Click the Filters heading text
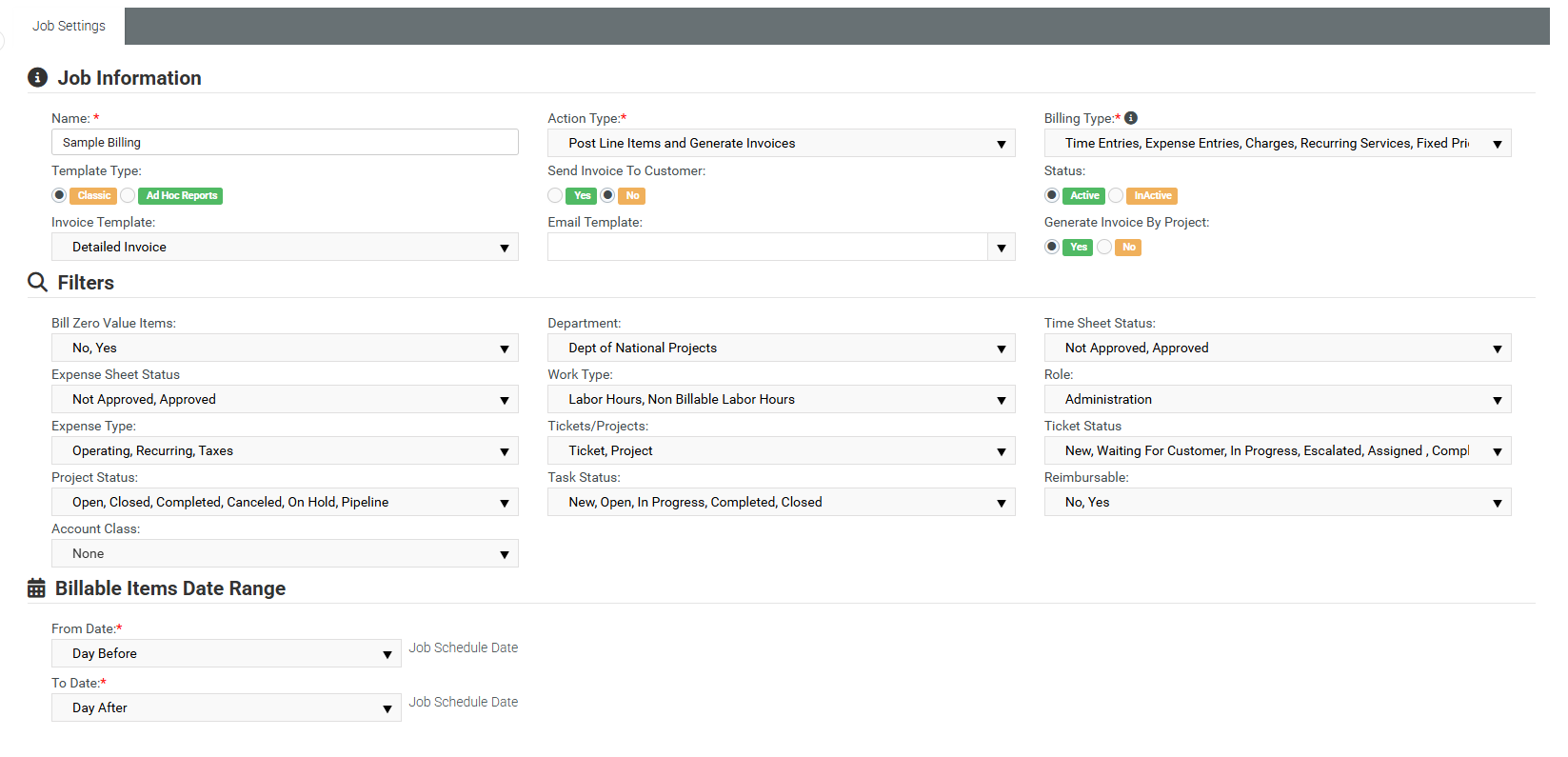Viewport: 1568px width, 757px height. click(86, 283)
